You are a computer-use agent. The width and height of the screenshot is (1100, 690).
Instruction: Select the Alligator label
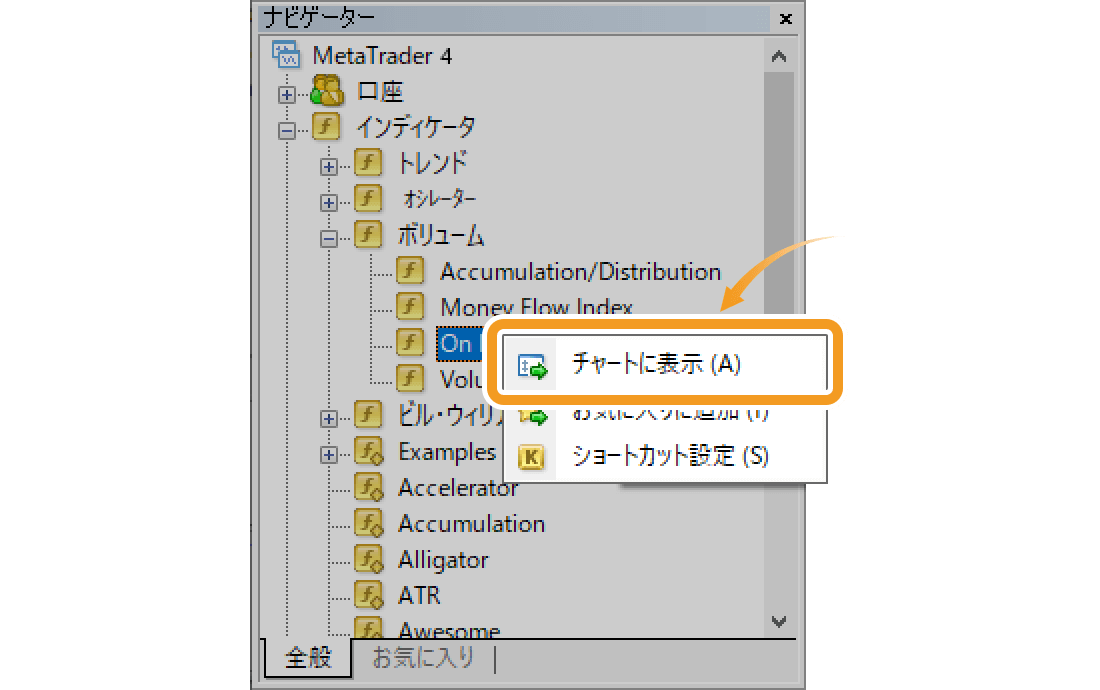tap(443, 560)
